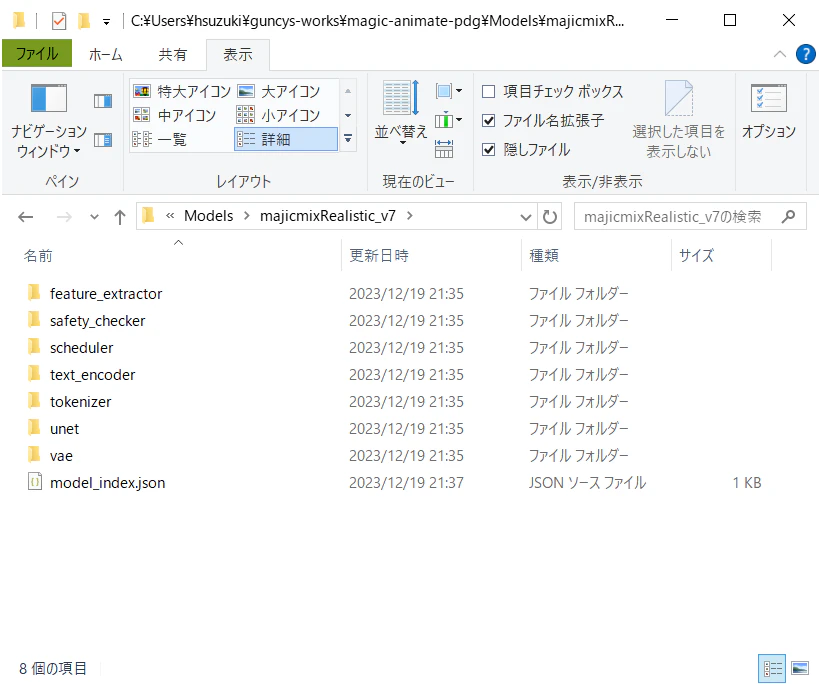Select the feature_extractor folder
The width and height of the screenshot is (819, 684).
[x=106, y=294]
